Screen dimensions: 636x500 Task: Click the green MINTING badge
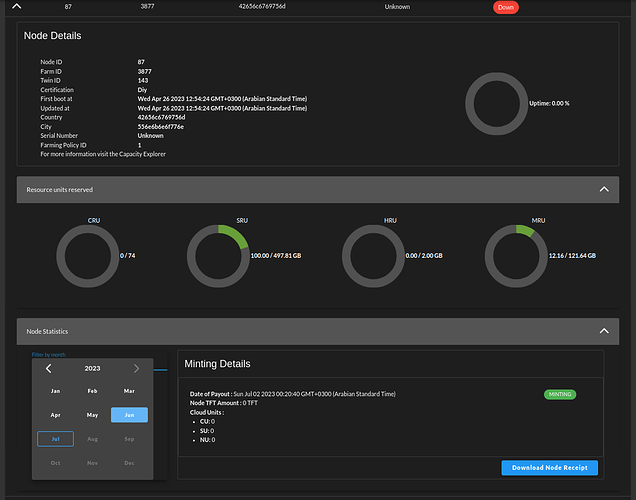click(560, 394)
